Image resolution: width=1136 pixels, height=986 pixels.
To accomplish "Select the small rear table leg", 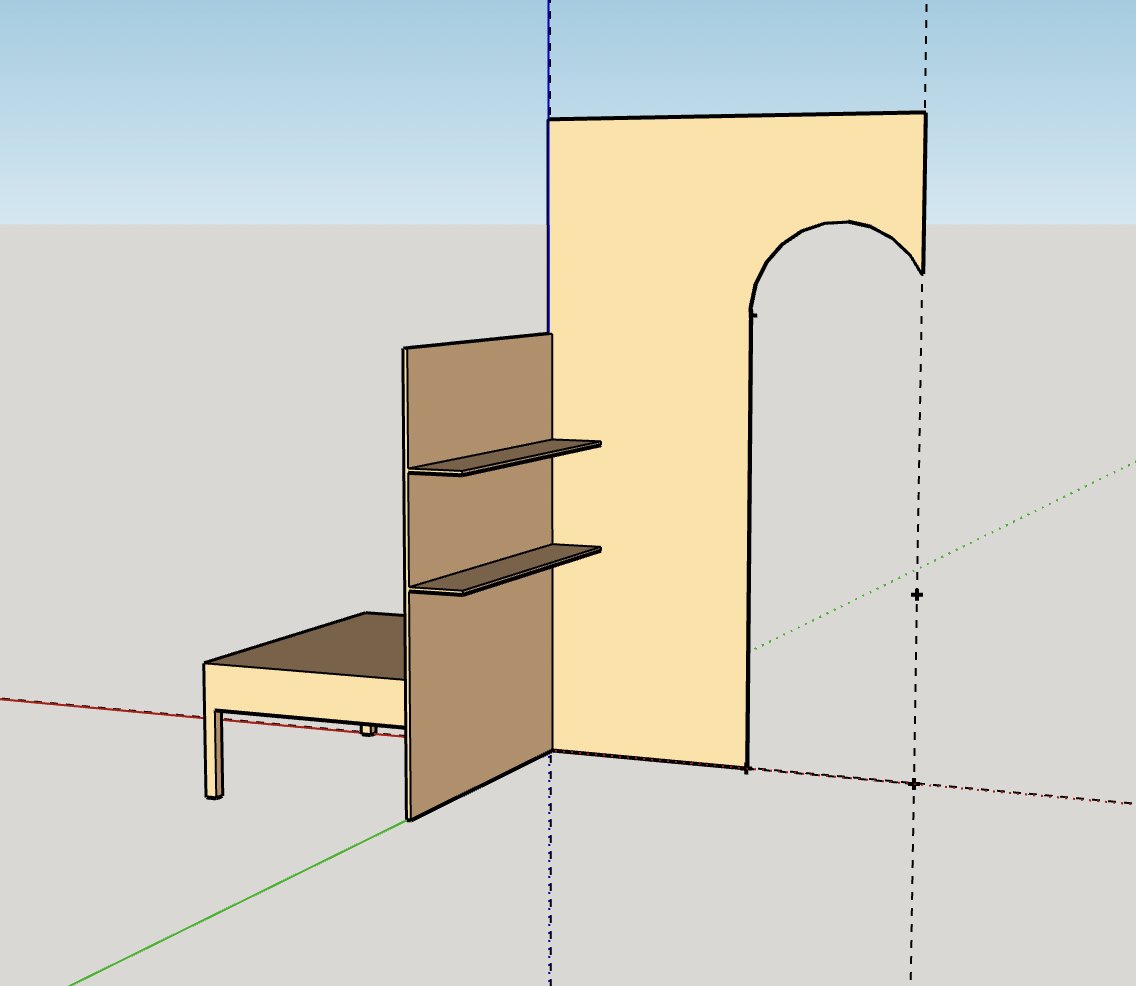I will 368,730.
